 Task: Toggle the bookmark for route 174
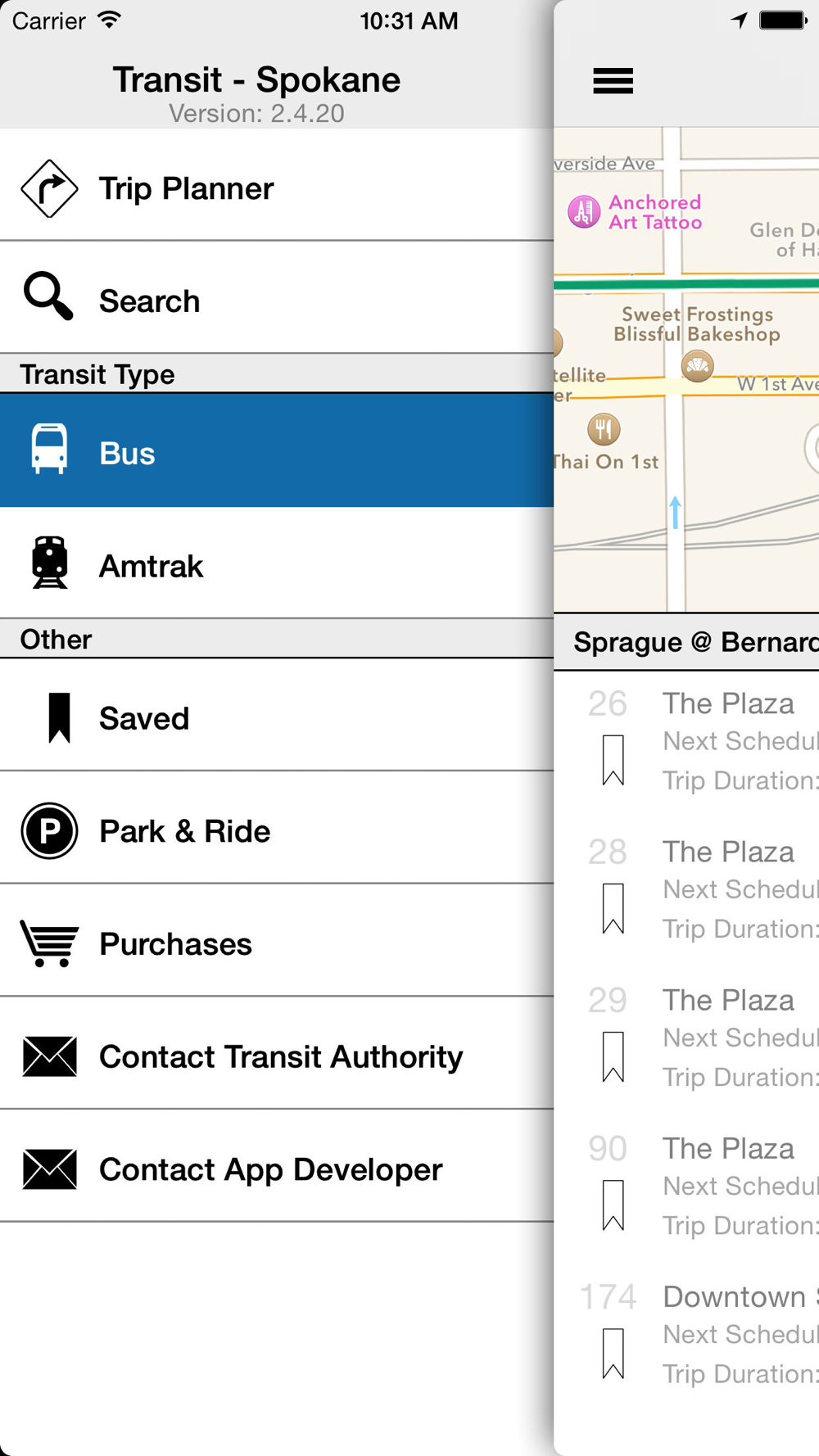click(613, 1354)
